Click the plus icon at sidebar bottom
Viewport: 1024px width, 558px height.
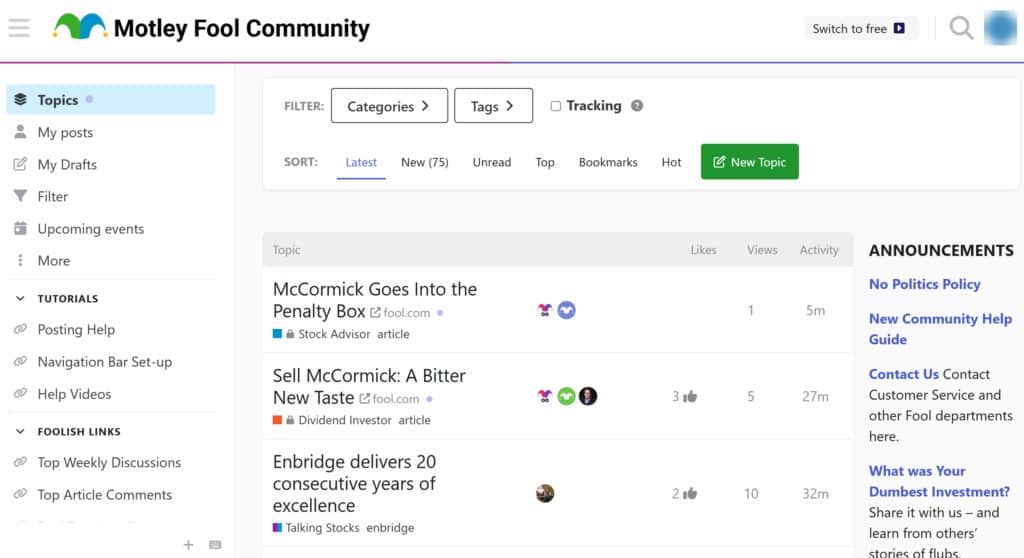(188, 544)
